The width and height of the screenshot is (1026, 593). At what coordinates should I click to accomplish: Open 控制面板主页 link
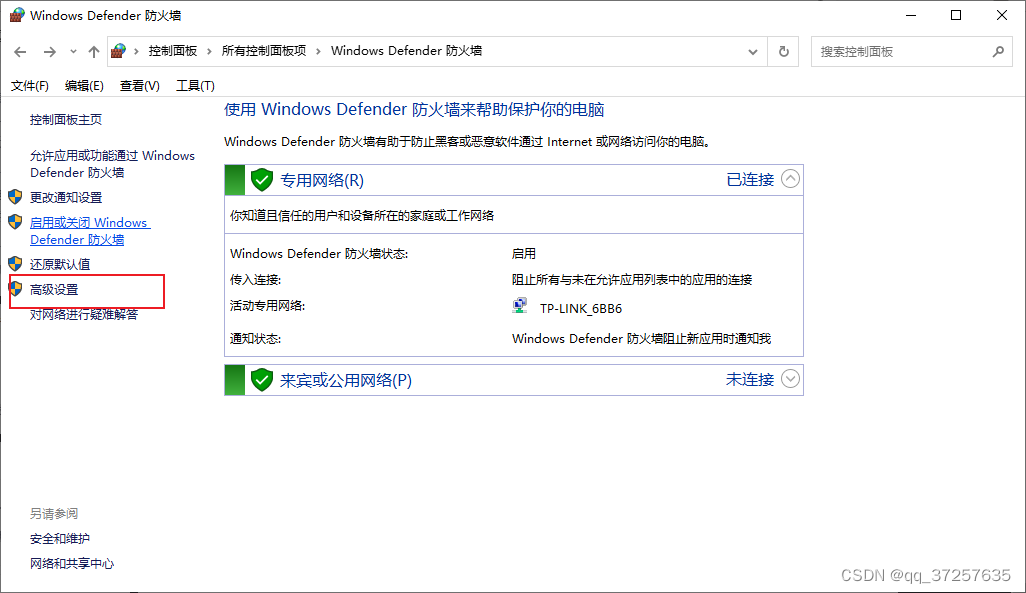(x=65, y=120)
